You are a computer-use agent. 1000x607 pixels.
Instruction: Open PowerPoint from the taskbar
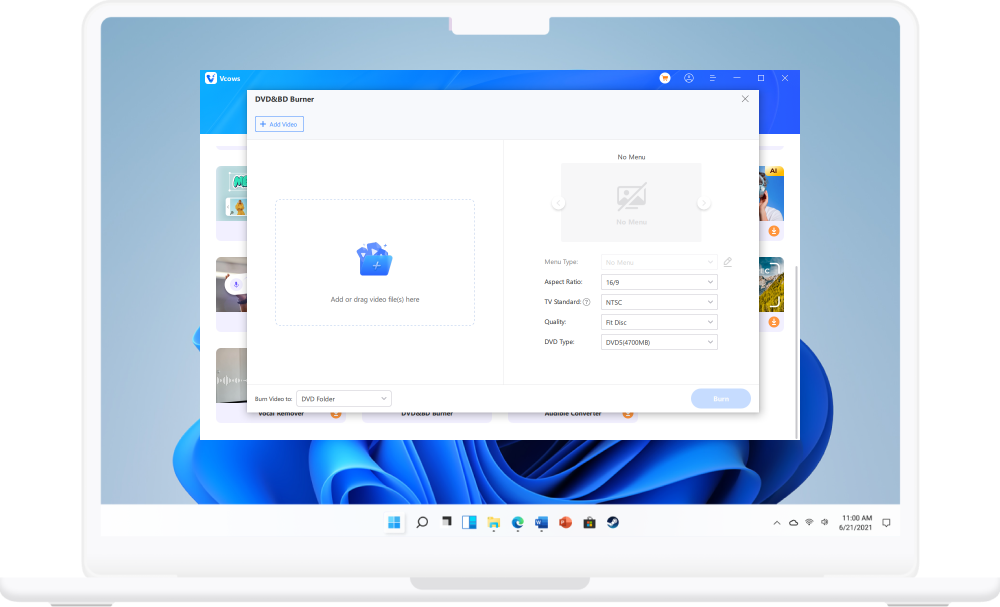(565, 522)
